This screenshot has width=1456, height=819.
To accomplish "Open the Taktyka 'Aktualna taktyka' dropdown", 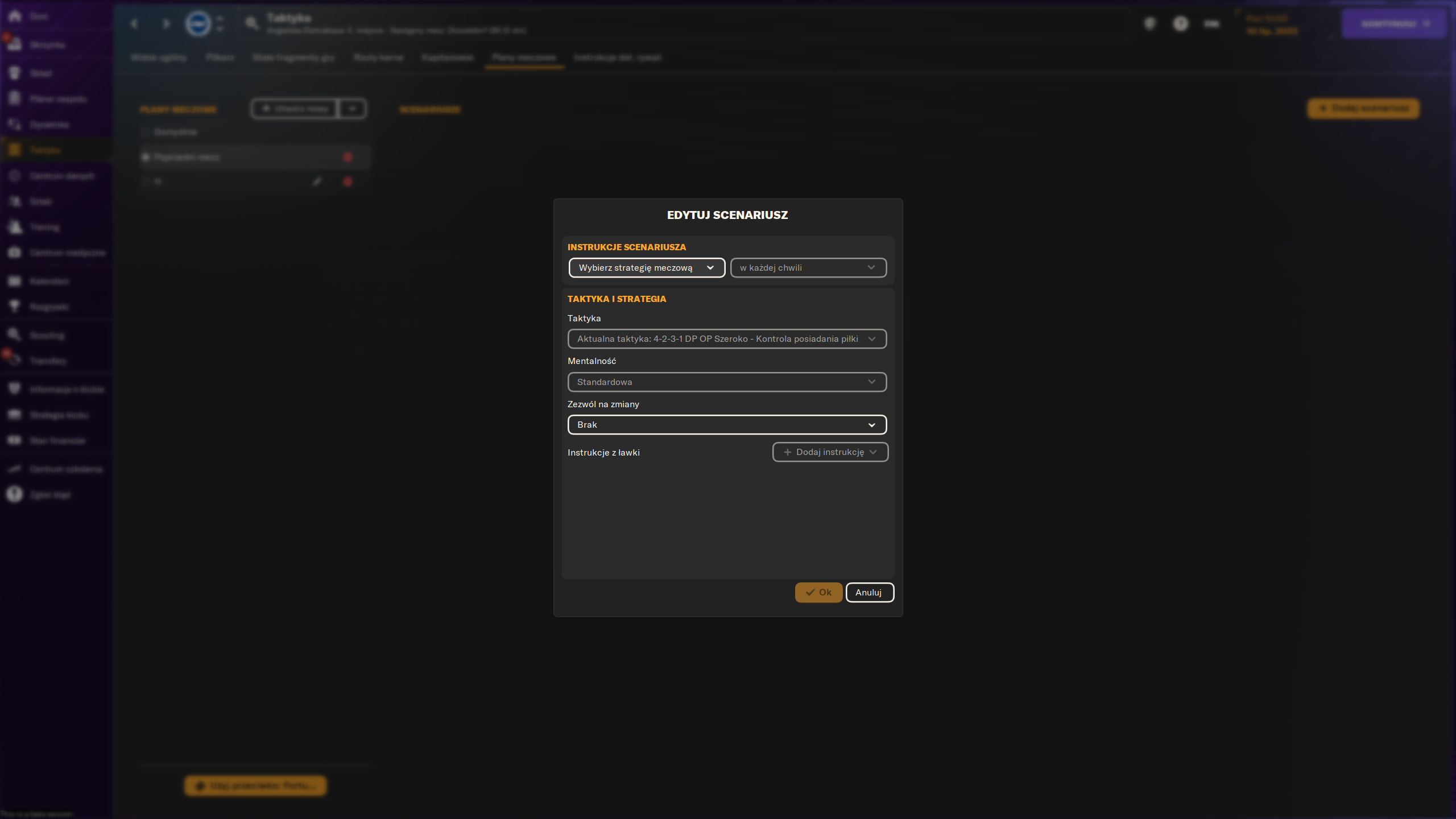I will [x=727, y=339].
